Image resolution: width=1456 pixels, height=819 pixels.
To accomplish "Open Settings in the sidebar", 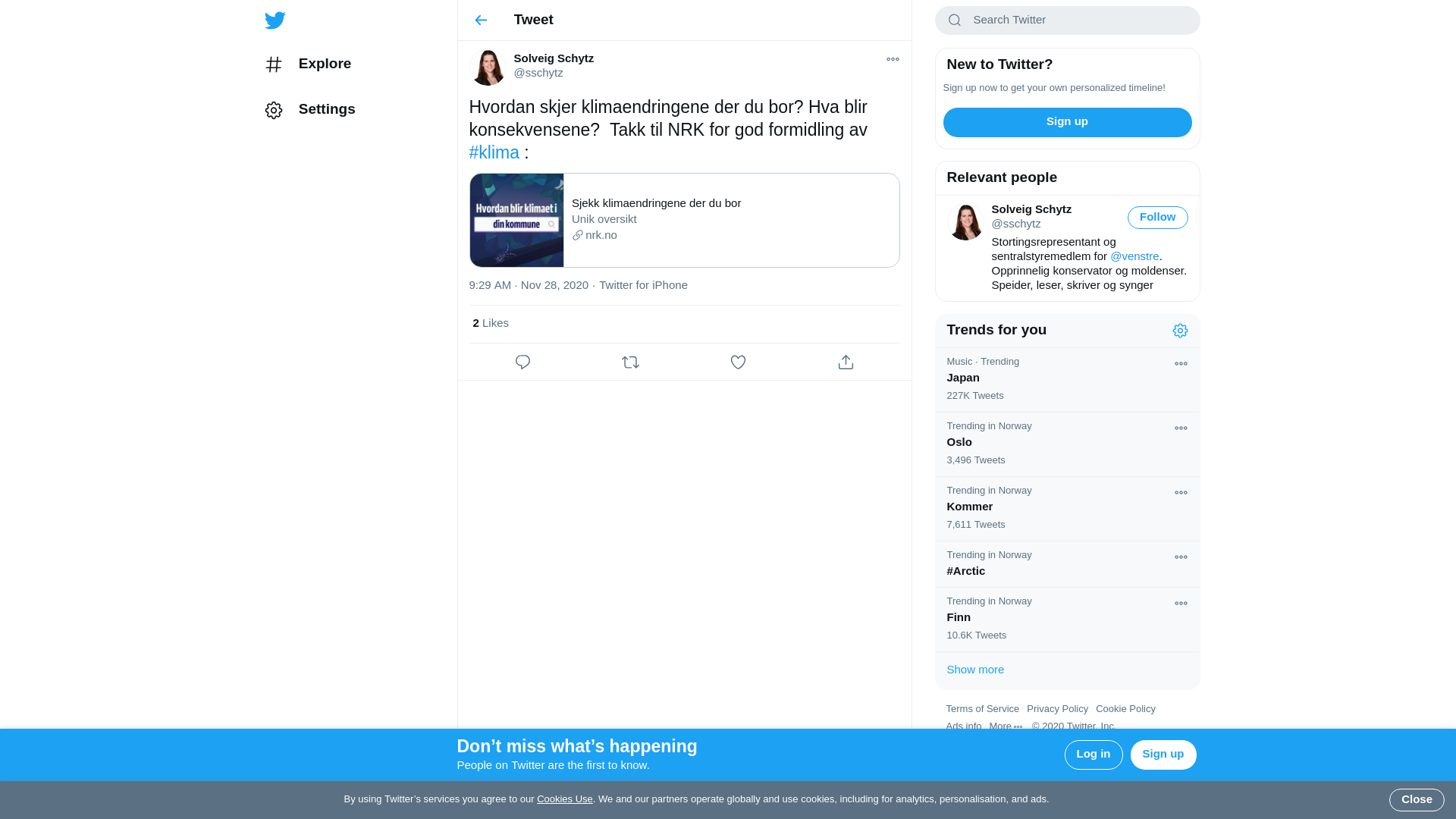I will pyautogui.click(x=310, y=110).
